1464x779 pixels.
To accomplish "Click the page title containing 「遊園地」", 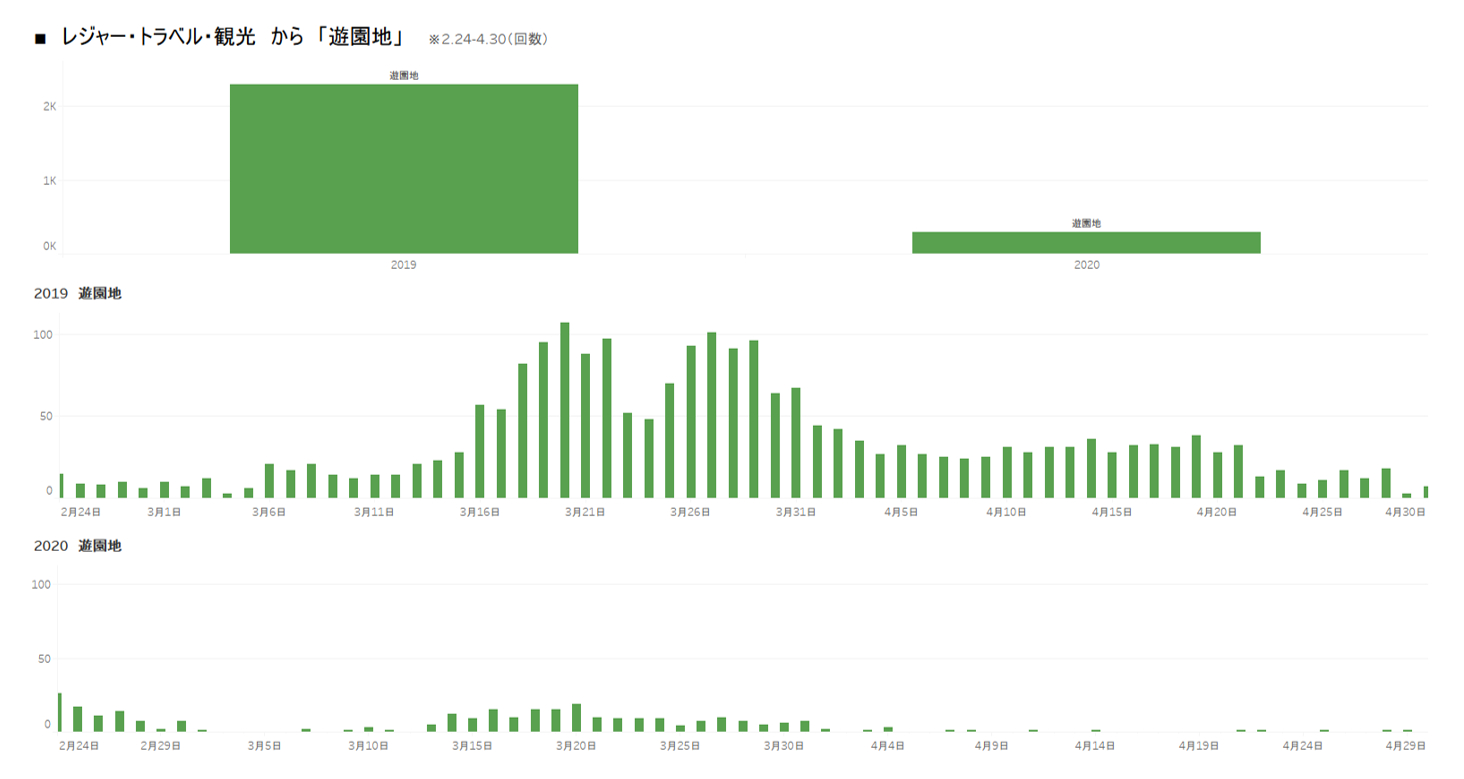I will [232, 38].
